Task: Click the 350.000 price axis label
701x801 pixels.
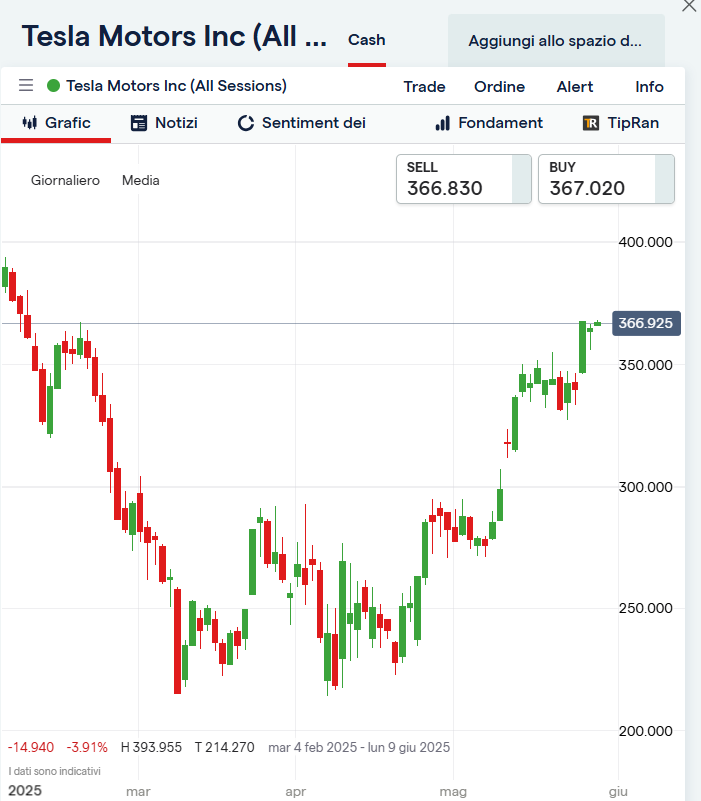Action: 645,365
